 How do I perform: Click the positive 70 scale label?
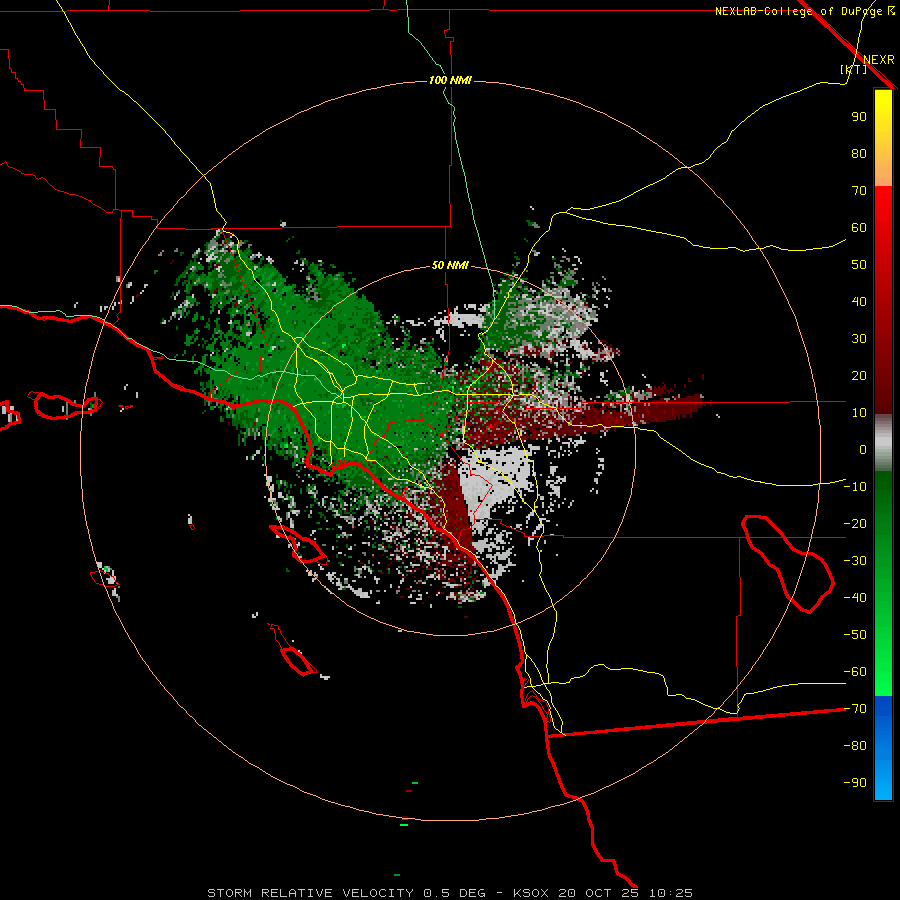click(859, 191)
